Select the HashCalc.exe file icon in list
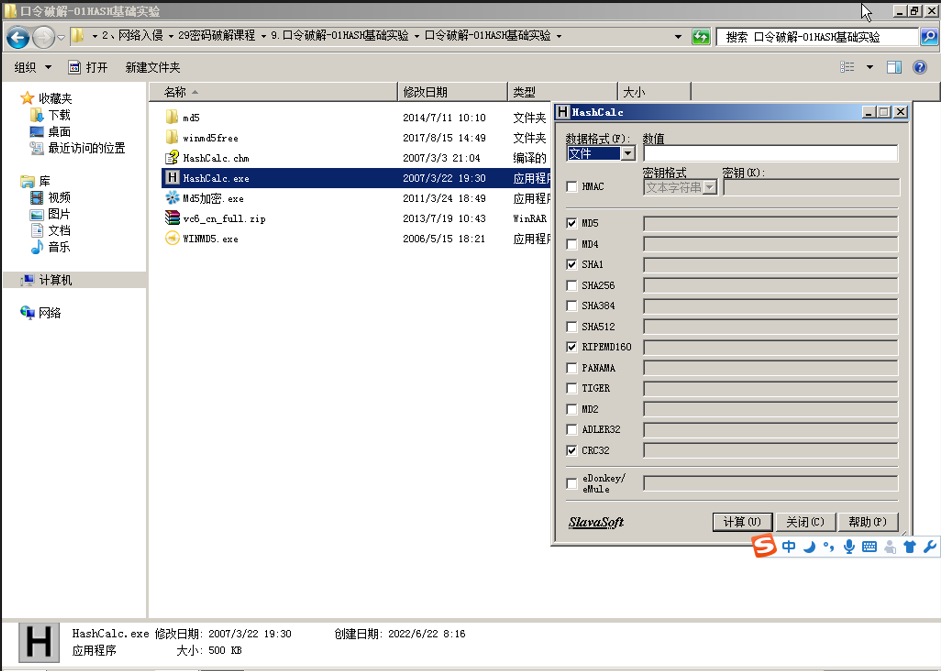 coord(172,178)
